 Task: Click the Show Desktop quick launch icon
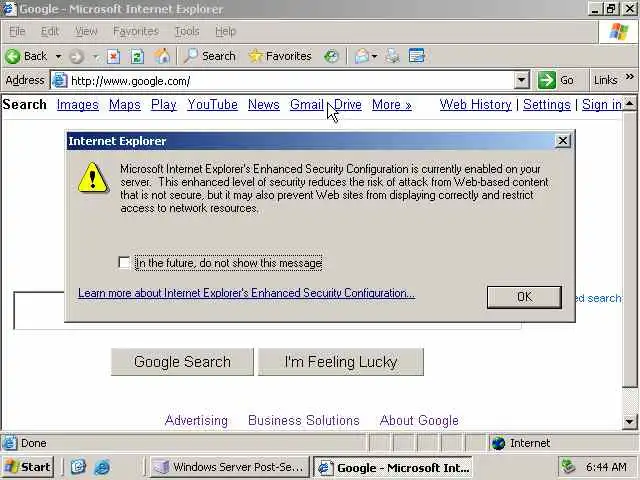tap(78, 467)
